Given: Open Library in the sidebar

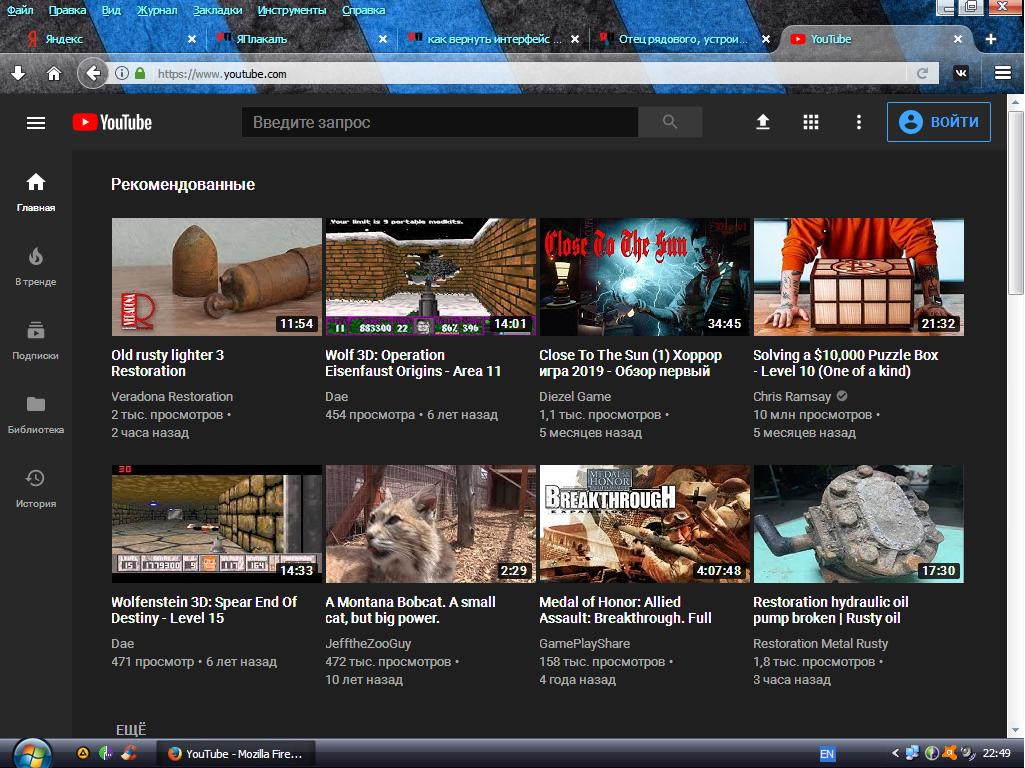Looking at the screenshot, I should pos(36,414).
